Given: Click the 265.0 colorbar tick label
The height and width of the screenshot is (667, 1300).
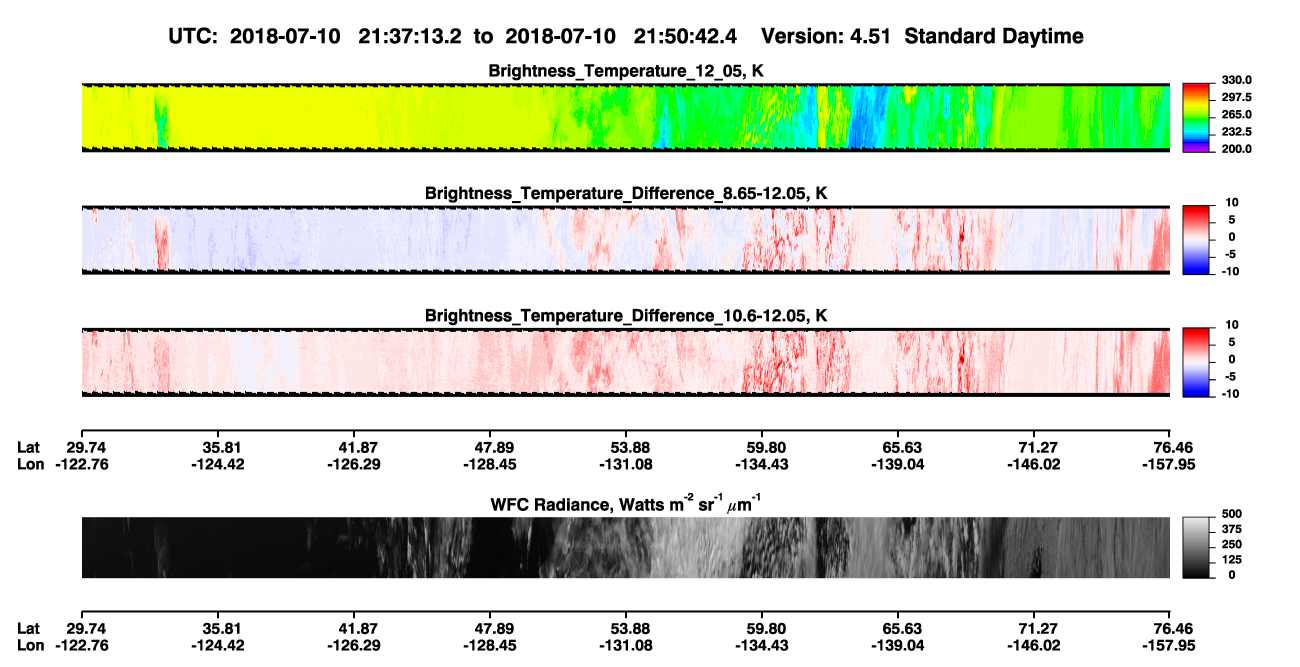Looking at the screenshot, I should 1237,114.
